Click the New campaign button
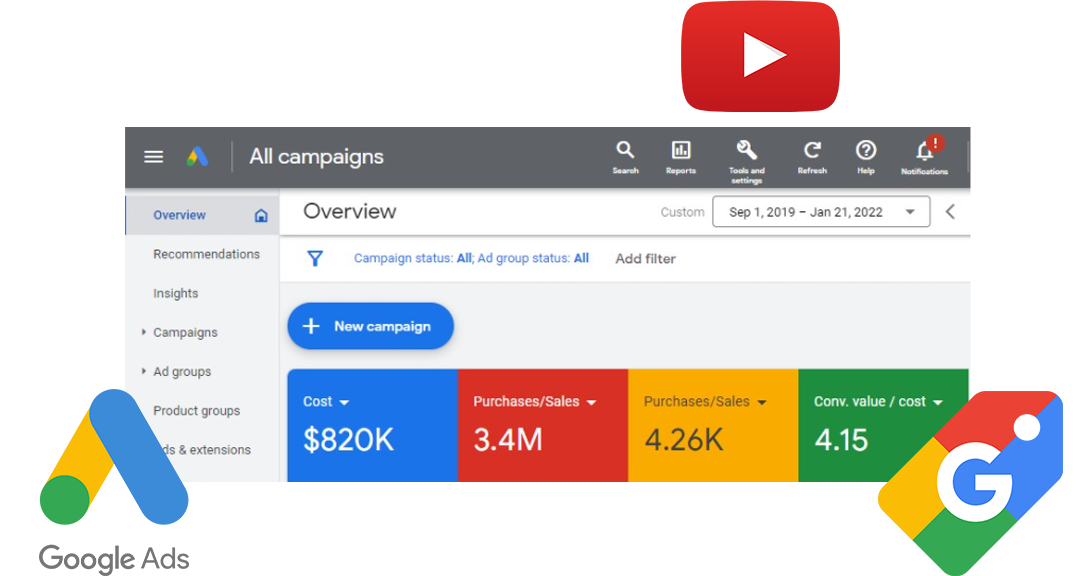Screen dimensions: 1080x576 pyautogui.click(x=371, y=326)
